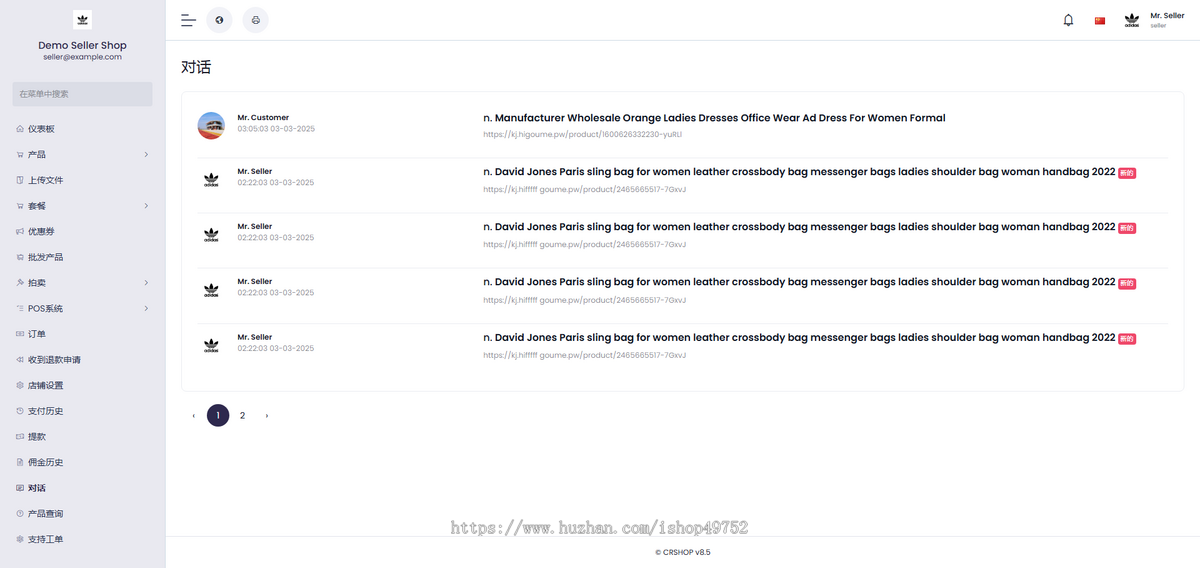Go to previous page with left arrow

[x=193, y=415]
